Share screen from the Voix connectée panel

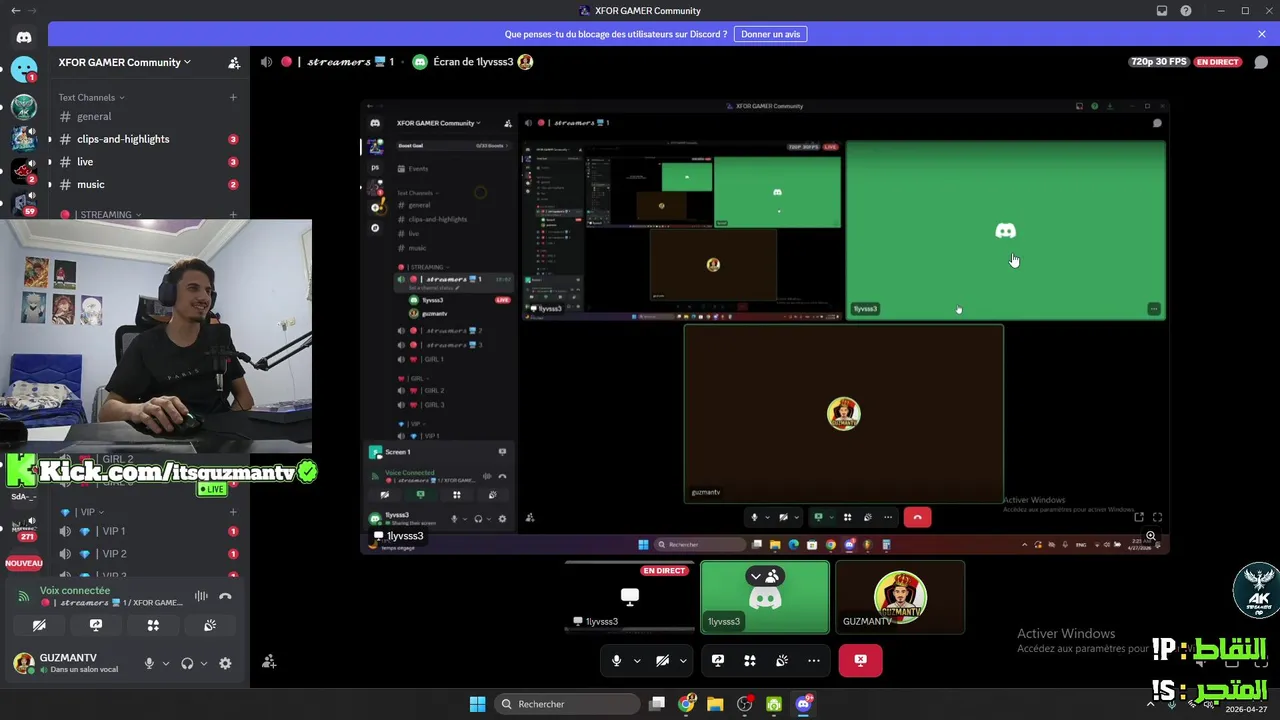[x=96, y=625]
